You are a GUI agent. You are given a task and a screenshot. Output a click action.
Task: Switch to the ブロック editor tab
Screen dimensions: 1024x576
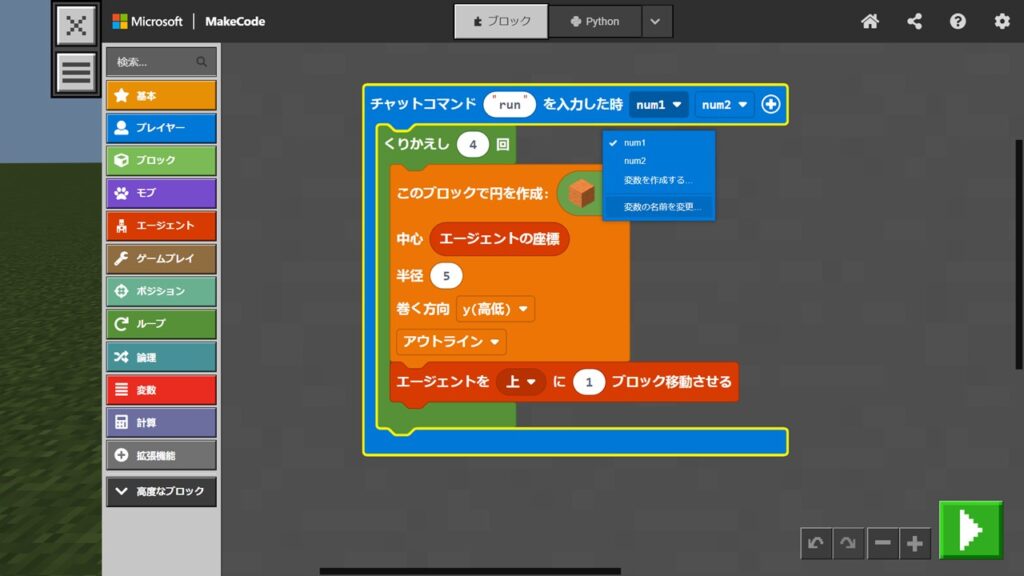tap(500, 21)
